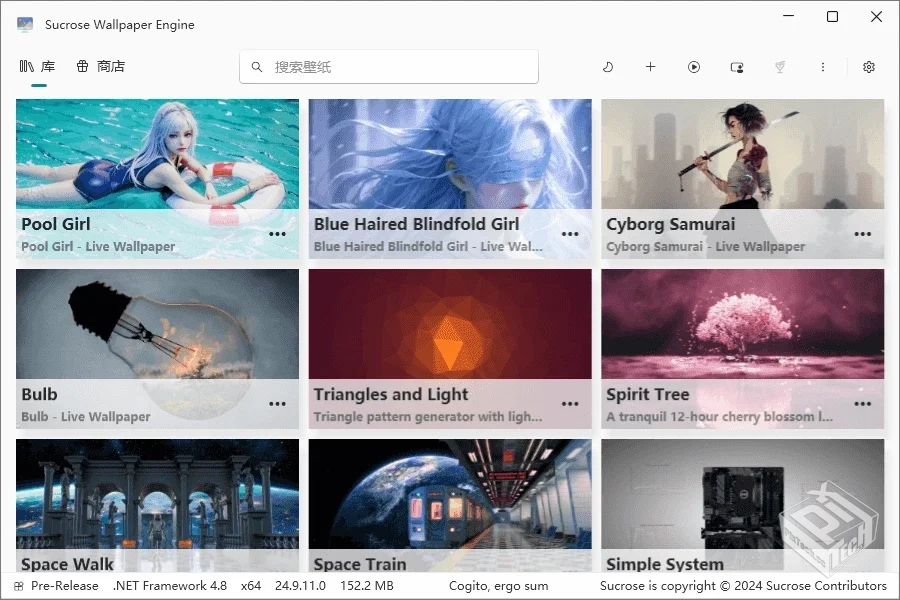
Task: Toggle dark mode with the moon icon
Action: click(608, 66)
